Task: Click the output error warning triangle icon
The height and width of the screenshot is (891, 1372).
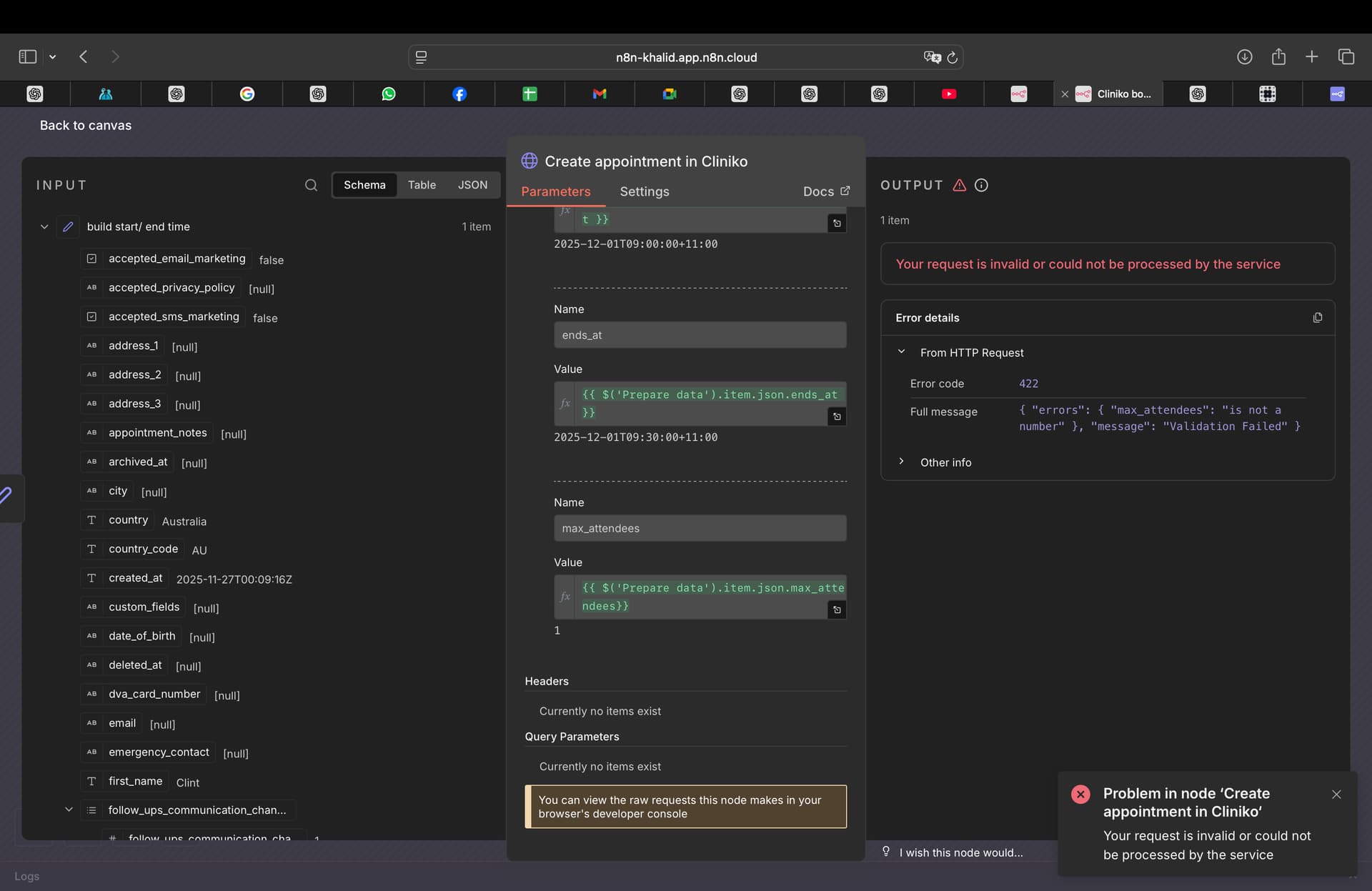Action: click(959, 185)
